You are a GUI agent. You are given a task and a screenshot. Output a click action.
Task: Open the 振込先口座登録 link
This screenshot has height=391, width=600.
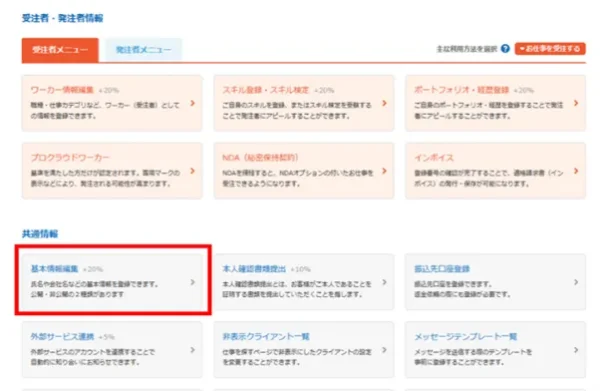coord(442,269)
